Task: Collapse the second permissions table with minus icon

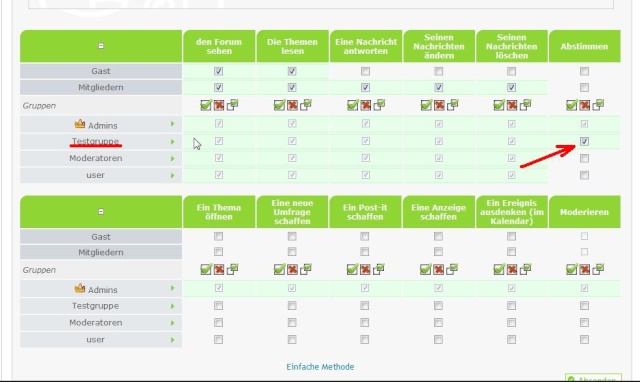Action: tap(101, 211)
